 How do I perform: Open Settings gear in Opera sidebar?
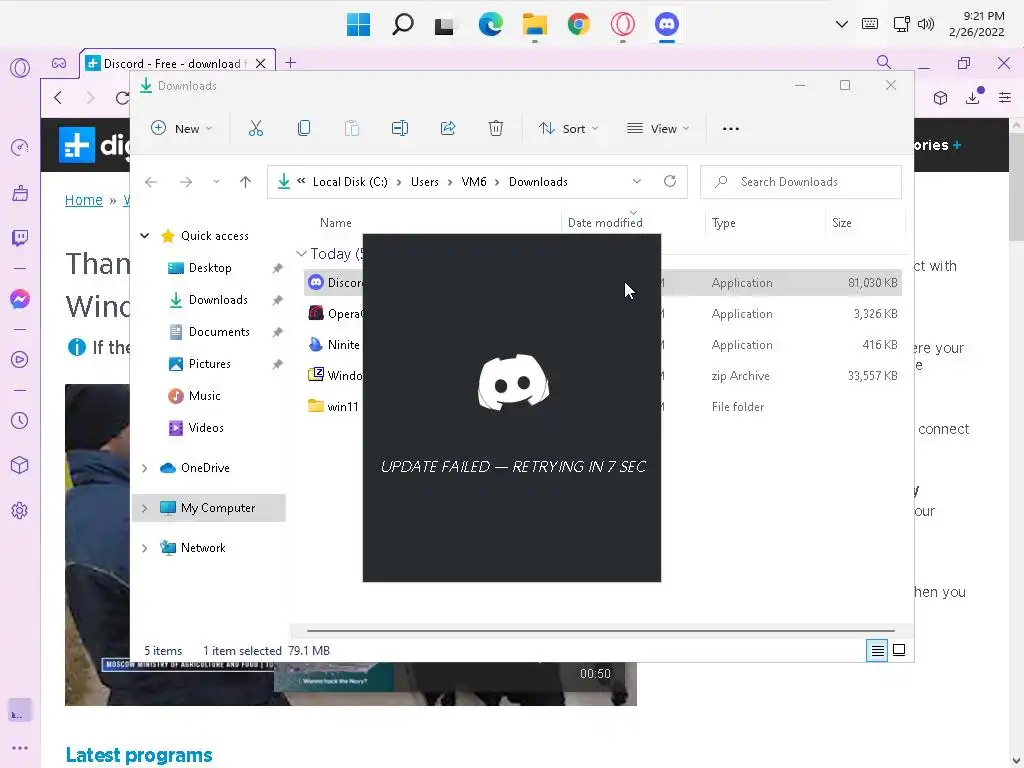coord(20,511)
